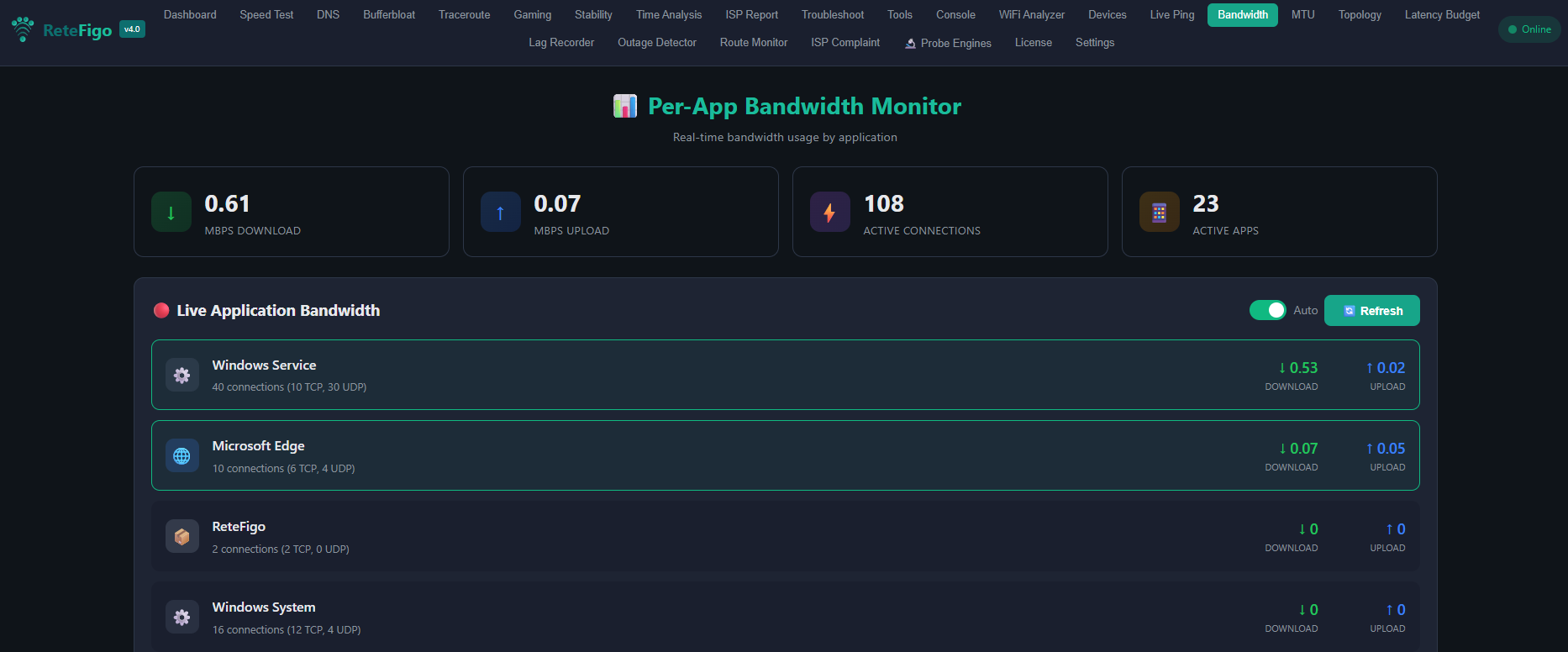Click the green download arrow icon
Screen dimensions: 1568x652
click(171, 213)
